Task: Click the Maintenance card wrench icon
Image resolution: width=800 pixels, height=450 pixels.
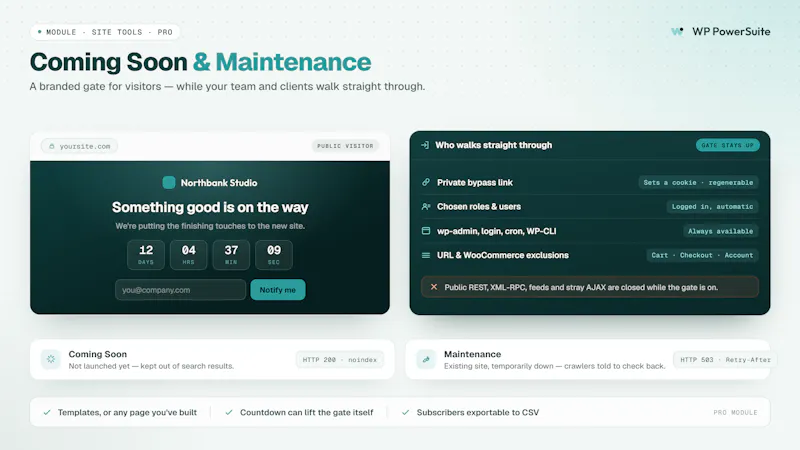Action: [x=426, y=359]
